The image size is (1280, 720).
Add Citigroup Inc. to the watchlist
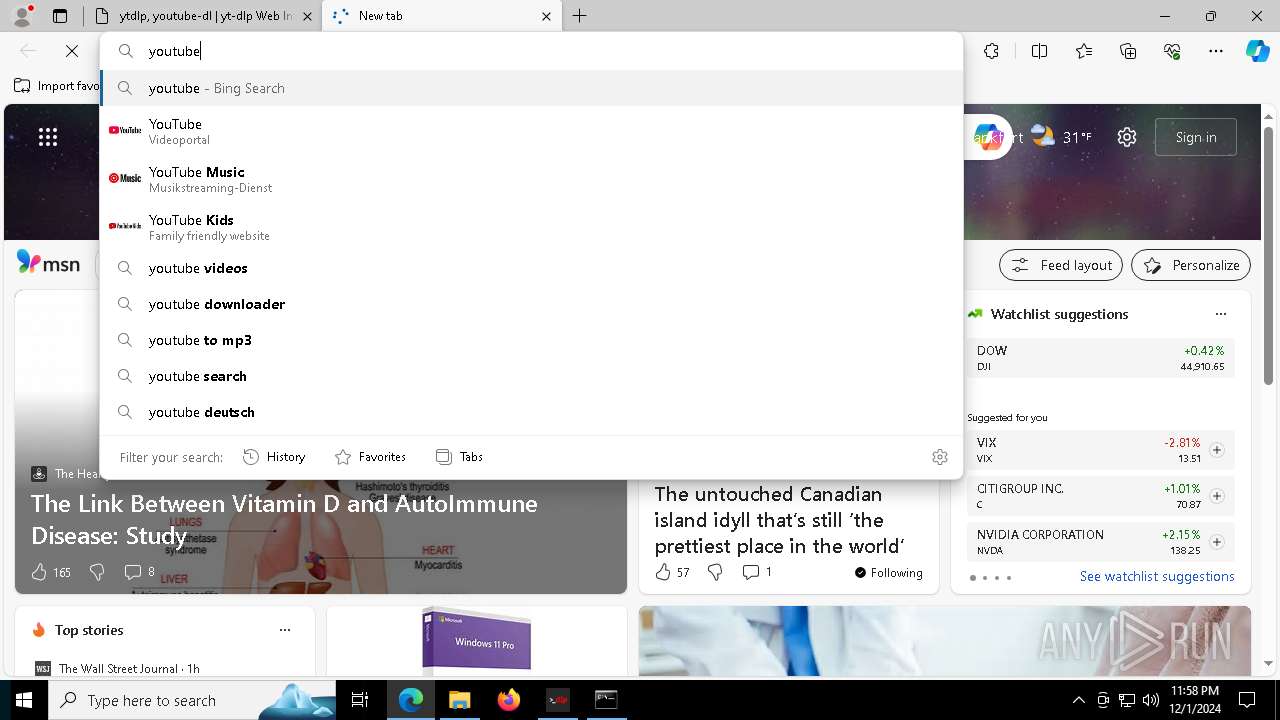(x=1216, y=496)
